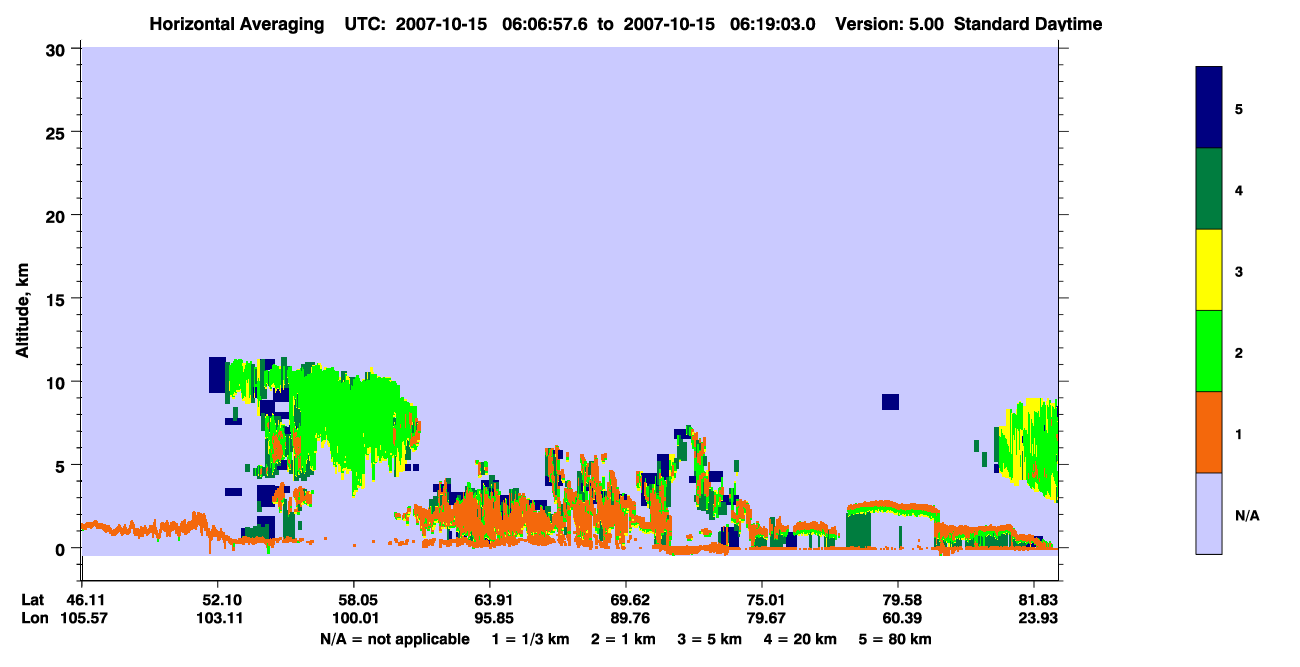This screenshot has width=1300, height=667.
Task: Click the end time '06:19:03.0'
Action: [772, 24]
